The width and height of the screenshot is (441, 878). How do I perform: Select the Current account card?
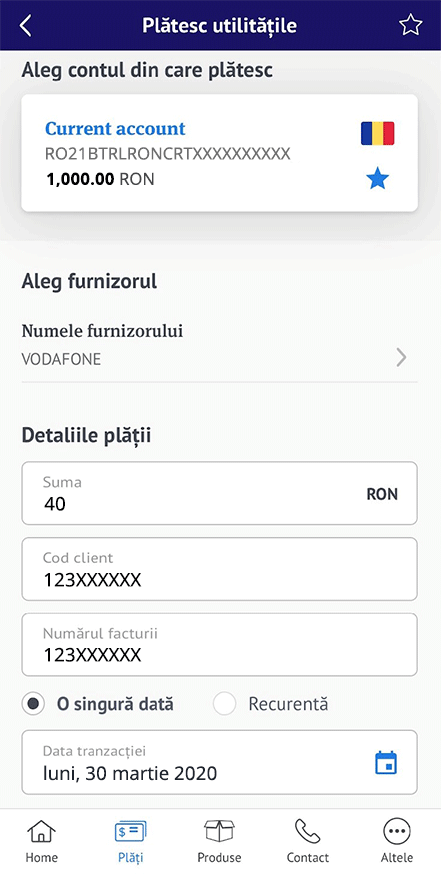pos(219,153)
